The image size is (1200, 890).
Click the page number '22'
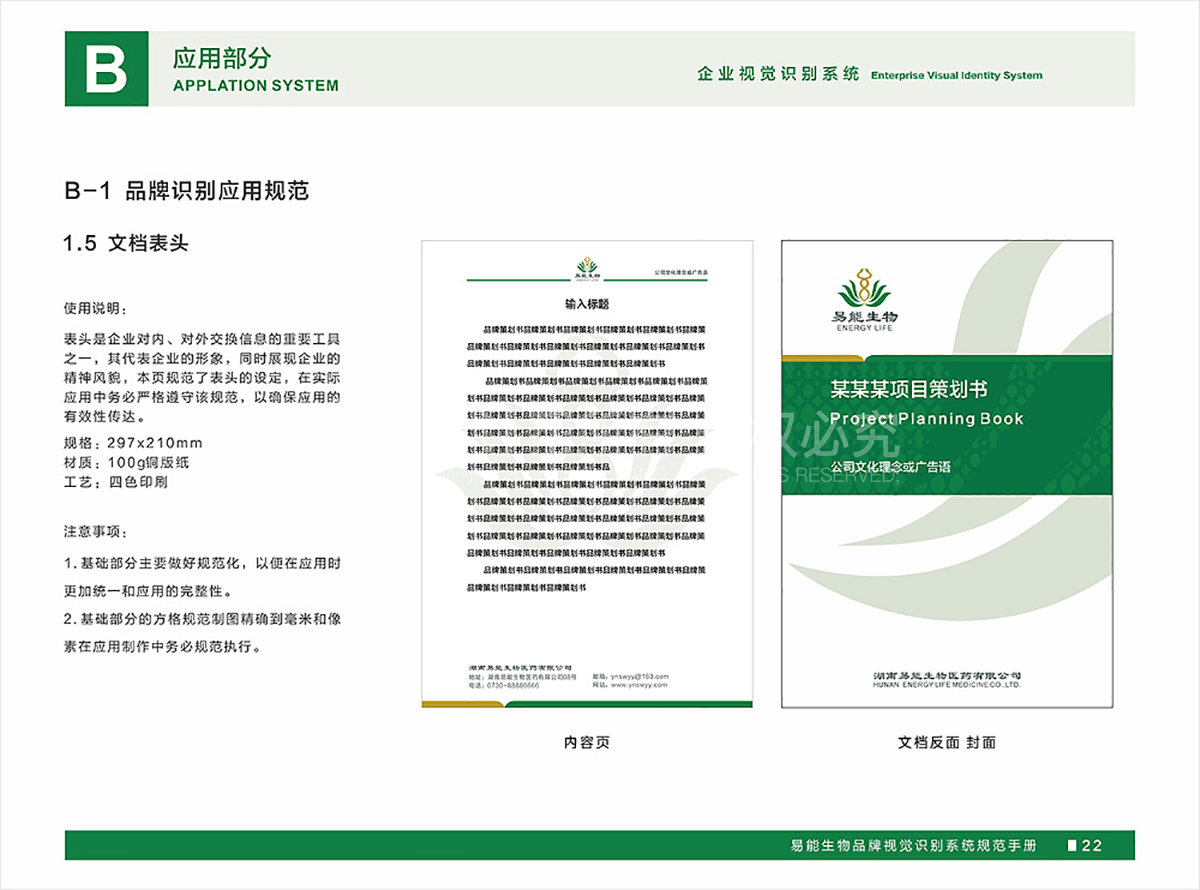pos(1092,846)
